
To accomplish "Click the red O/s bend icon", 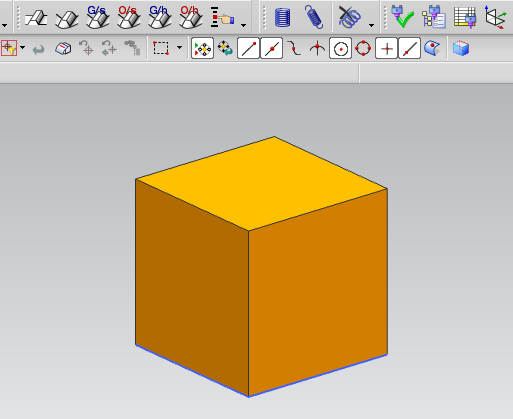I will pyautogui.click(x=129, y=17).
